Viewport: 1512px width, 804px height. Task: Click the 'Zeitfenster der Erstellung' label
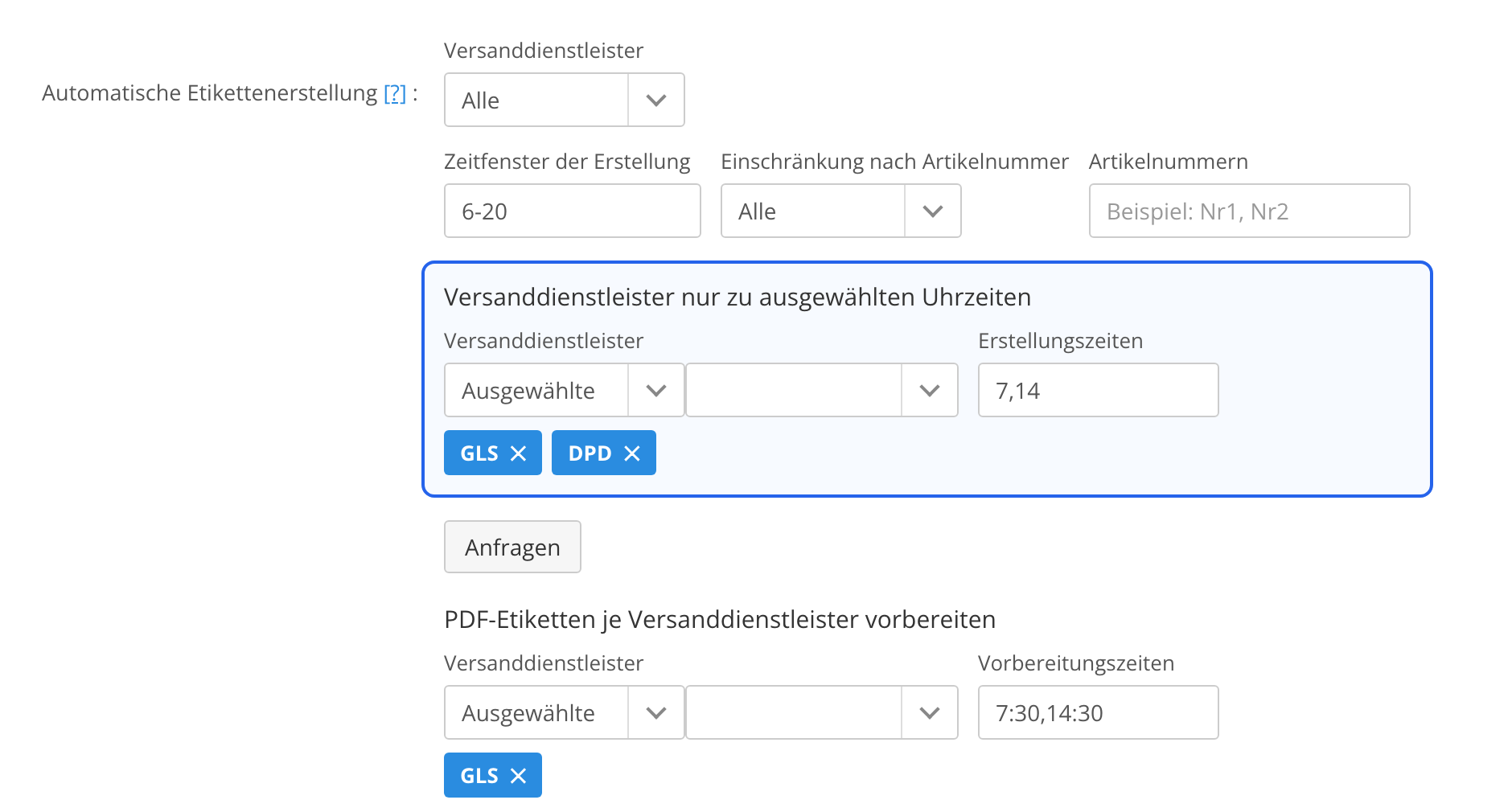(x=567, y=162)
